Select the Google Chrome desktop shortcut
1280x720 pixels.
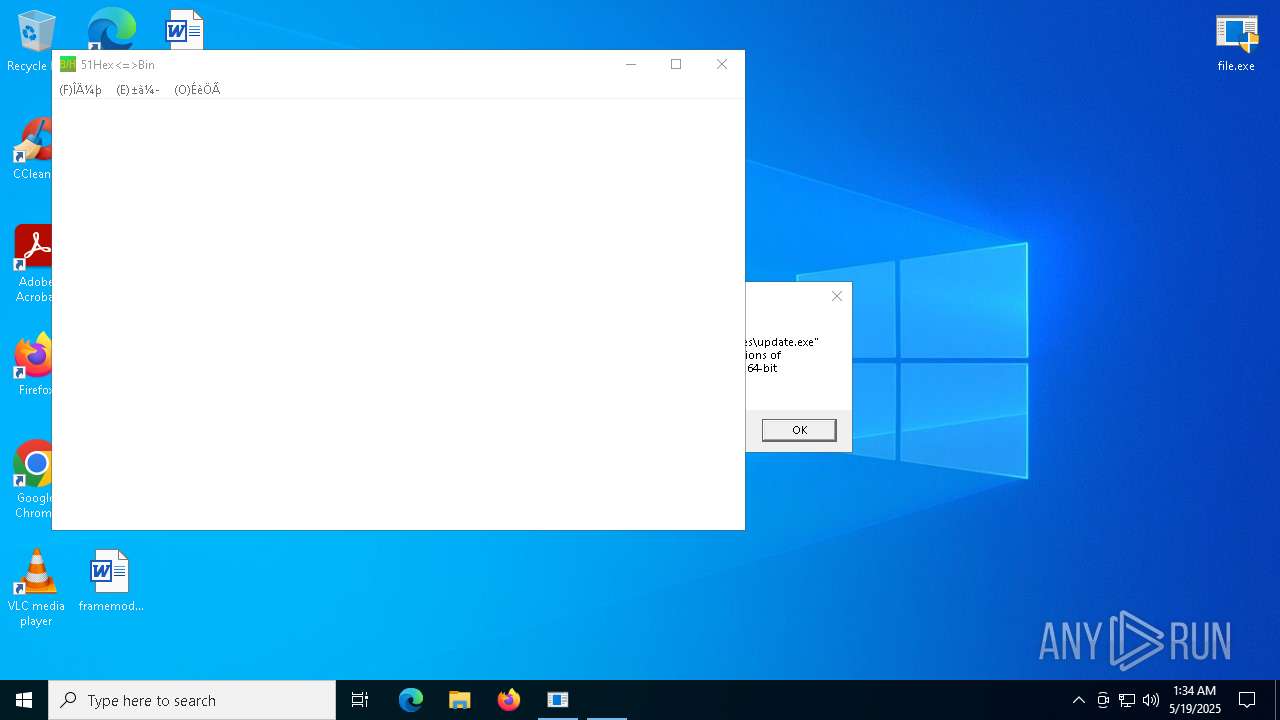click(x=34, y=480)
